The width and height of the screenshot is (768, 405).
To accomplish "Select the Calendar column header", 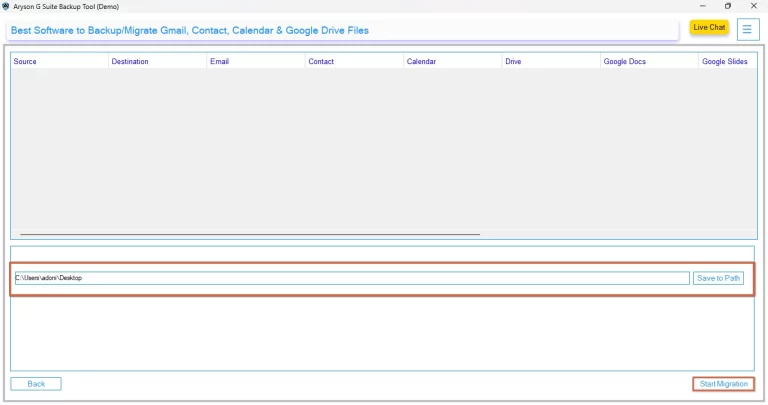I will 453,61.
